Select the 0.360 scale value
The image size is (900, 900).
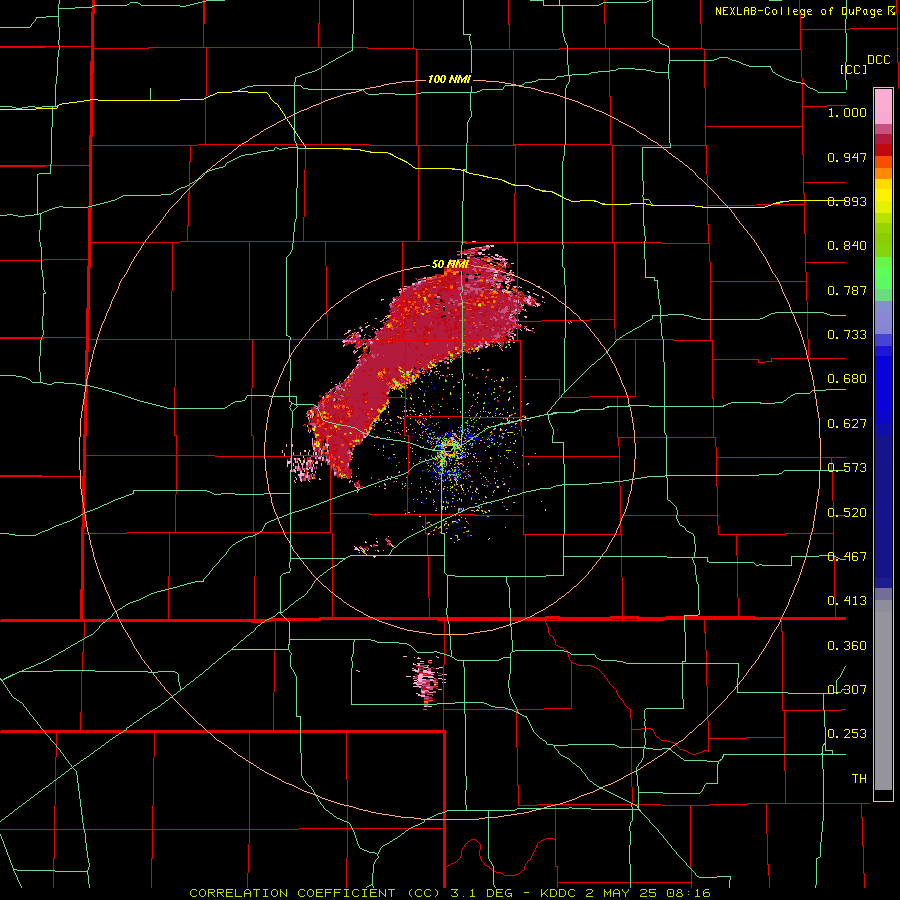click(847, 646)
